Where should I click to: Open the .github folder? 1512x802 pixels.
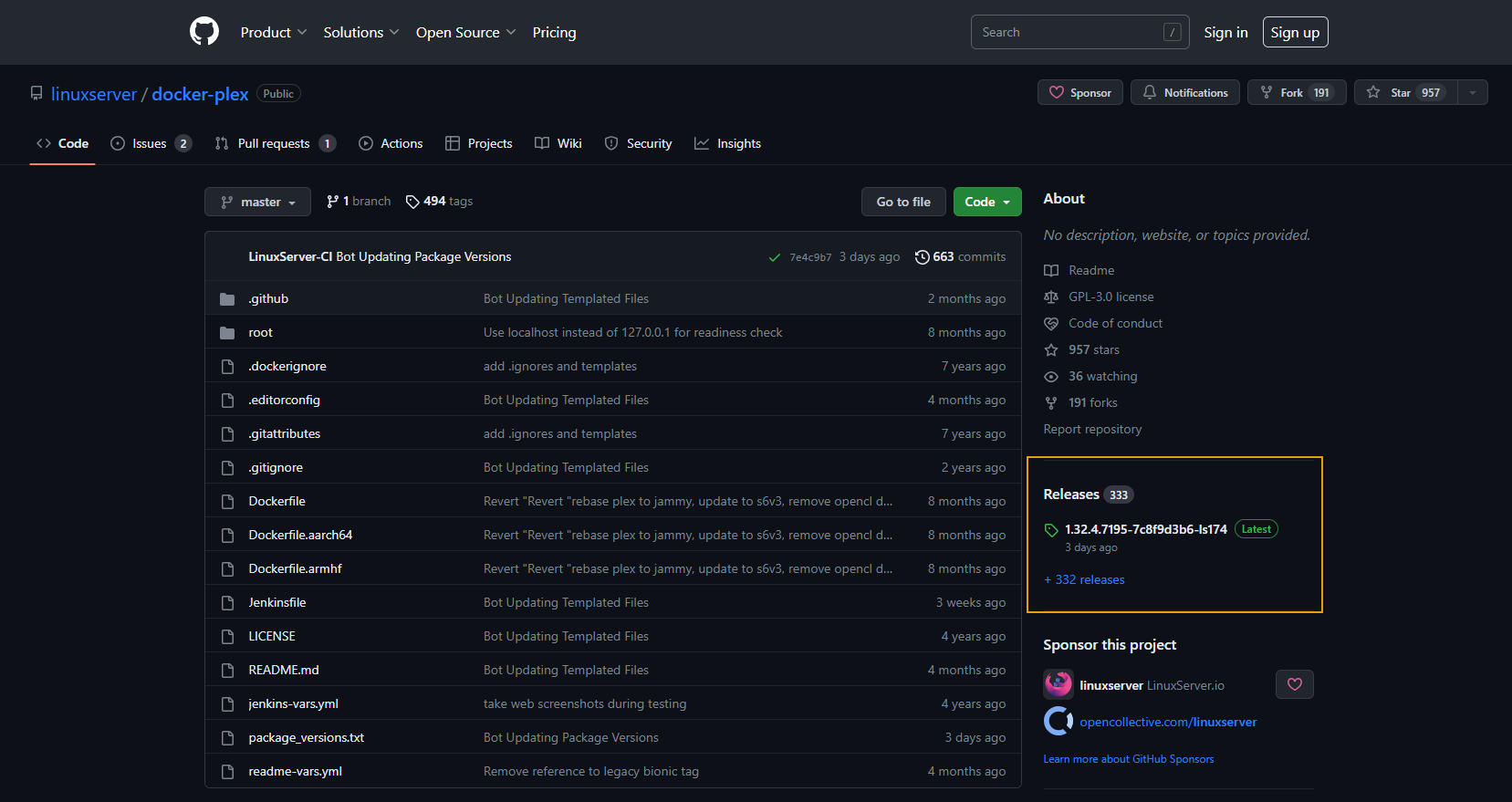click(268, 298)
